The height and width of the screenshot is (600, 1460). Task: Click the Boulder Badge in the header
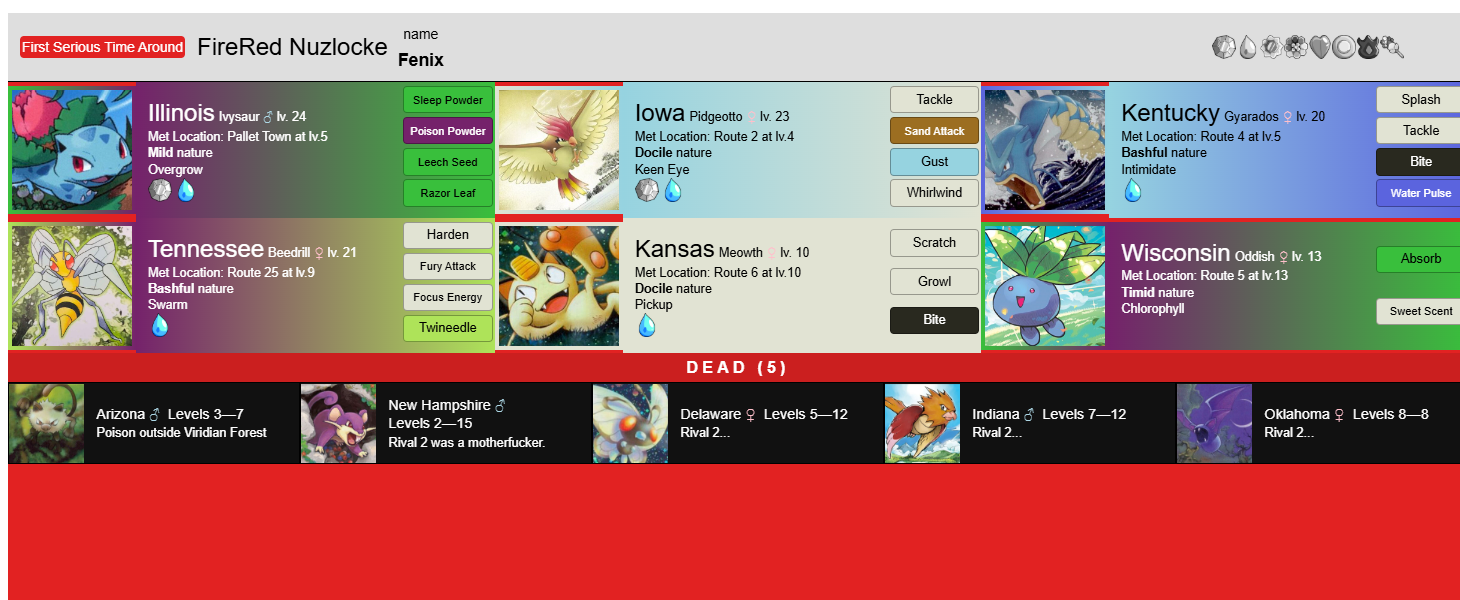(1224, 47)
